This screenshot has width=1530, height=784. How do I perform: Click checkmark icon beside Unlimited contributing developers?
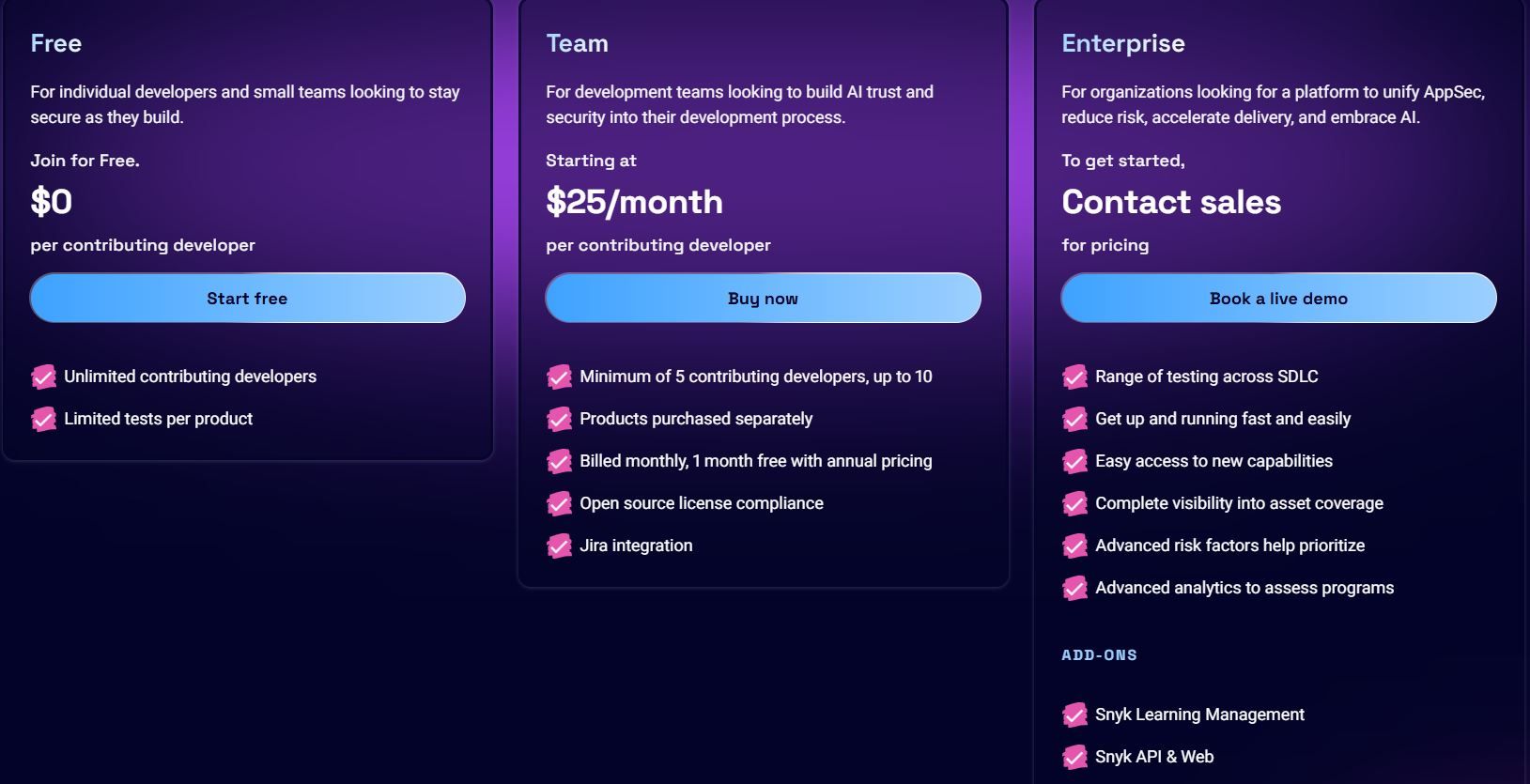pos(43,377)
